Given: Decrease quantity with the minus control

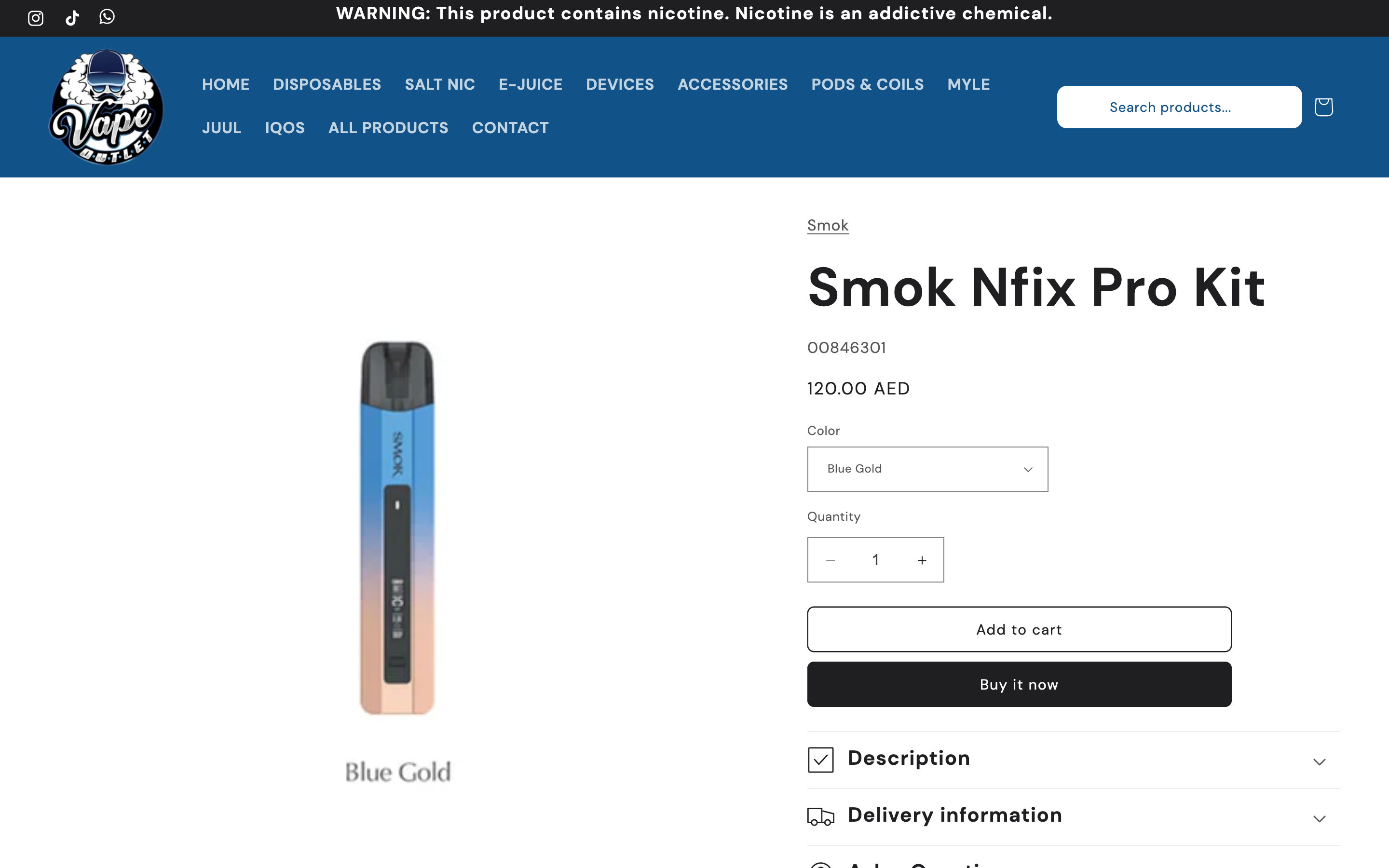Looking at the screenshot, I should [x=831, y=560].
